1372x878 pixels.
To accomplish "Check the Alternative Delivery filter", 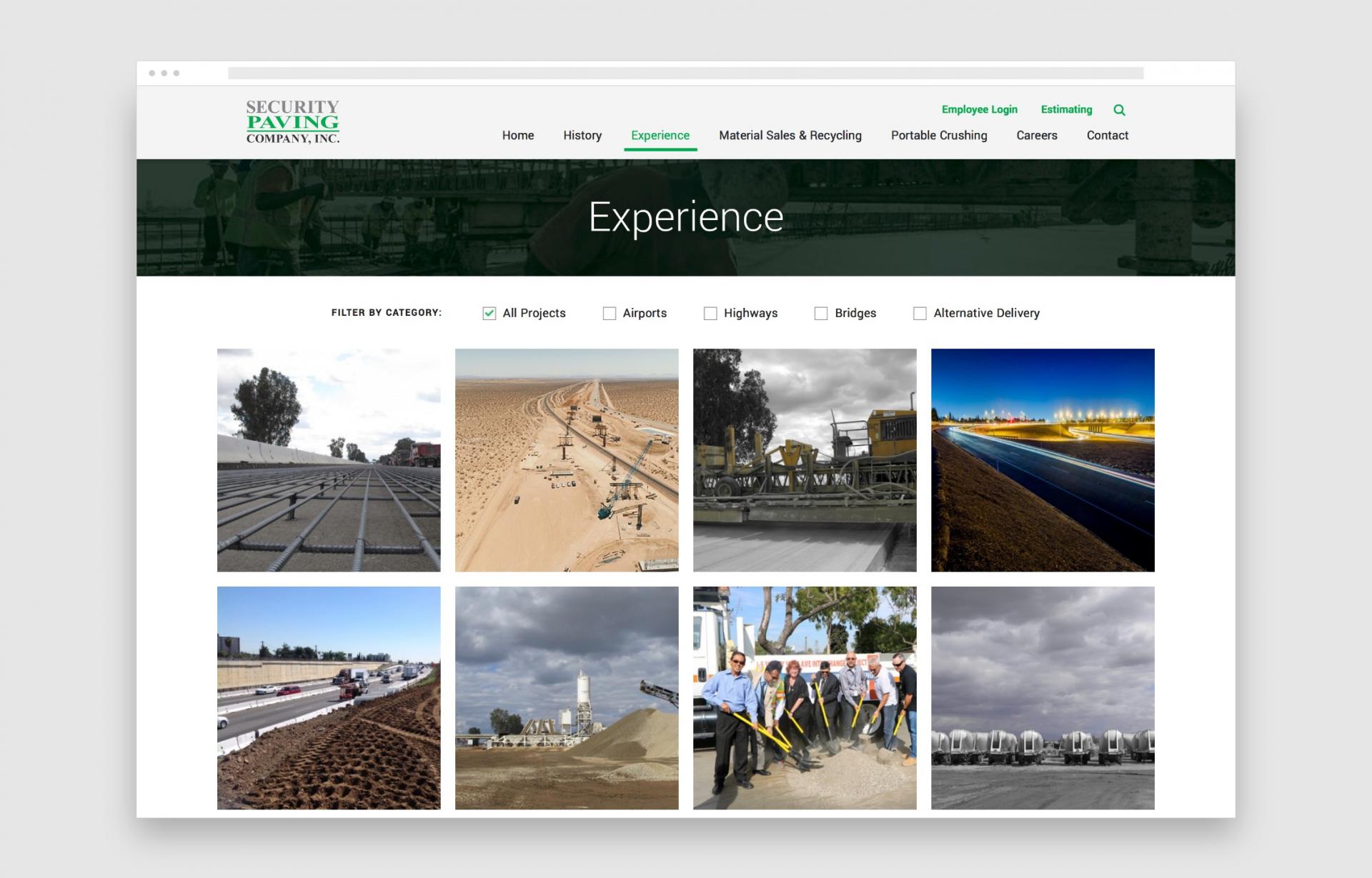I will [x=920, y=313].
